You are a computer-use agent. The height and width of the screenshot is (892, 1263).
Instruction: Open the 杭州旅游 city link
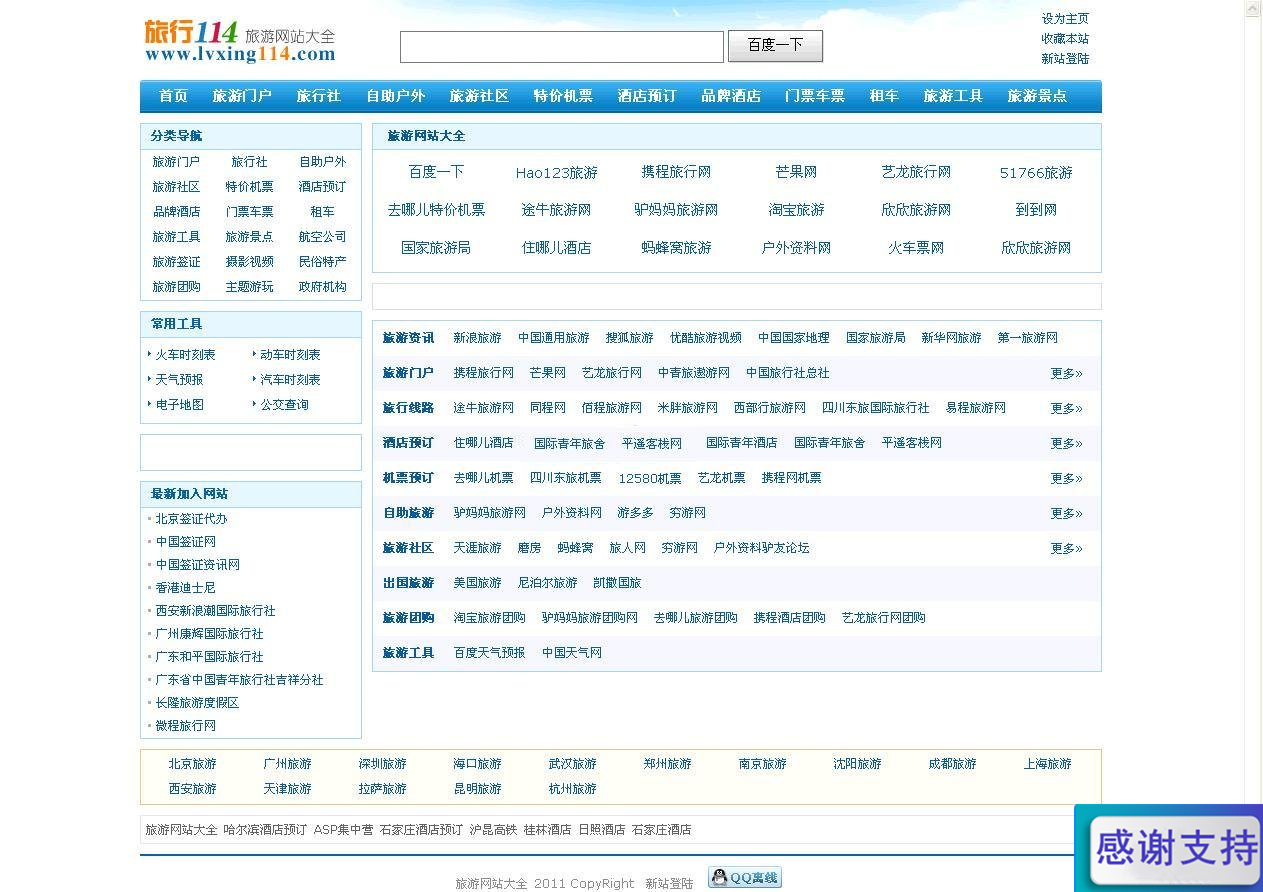(572, 789)
